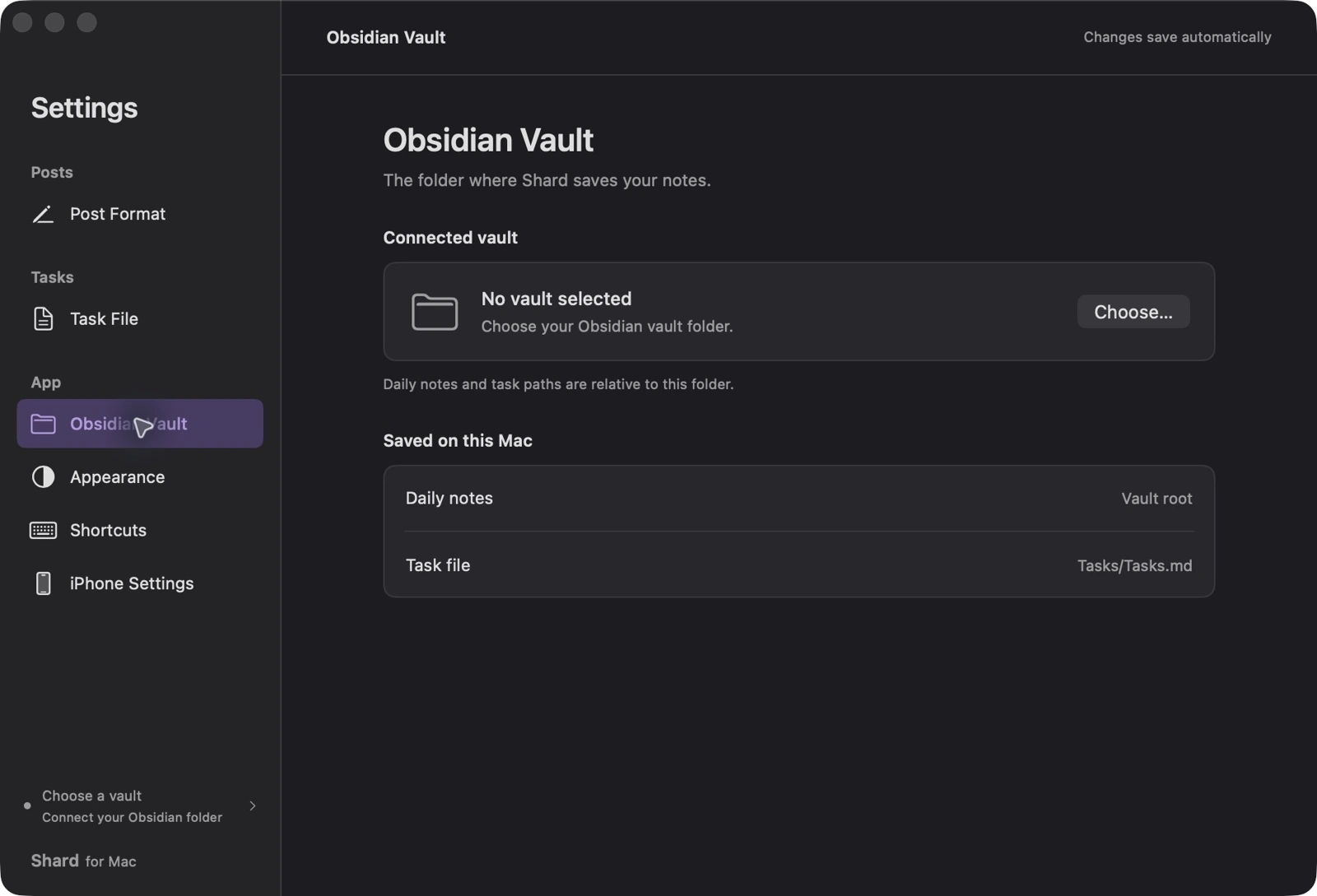Click the Changes save automatically note

(1177, 37)
